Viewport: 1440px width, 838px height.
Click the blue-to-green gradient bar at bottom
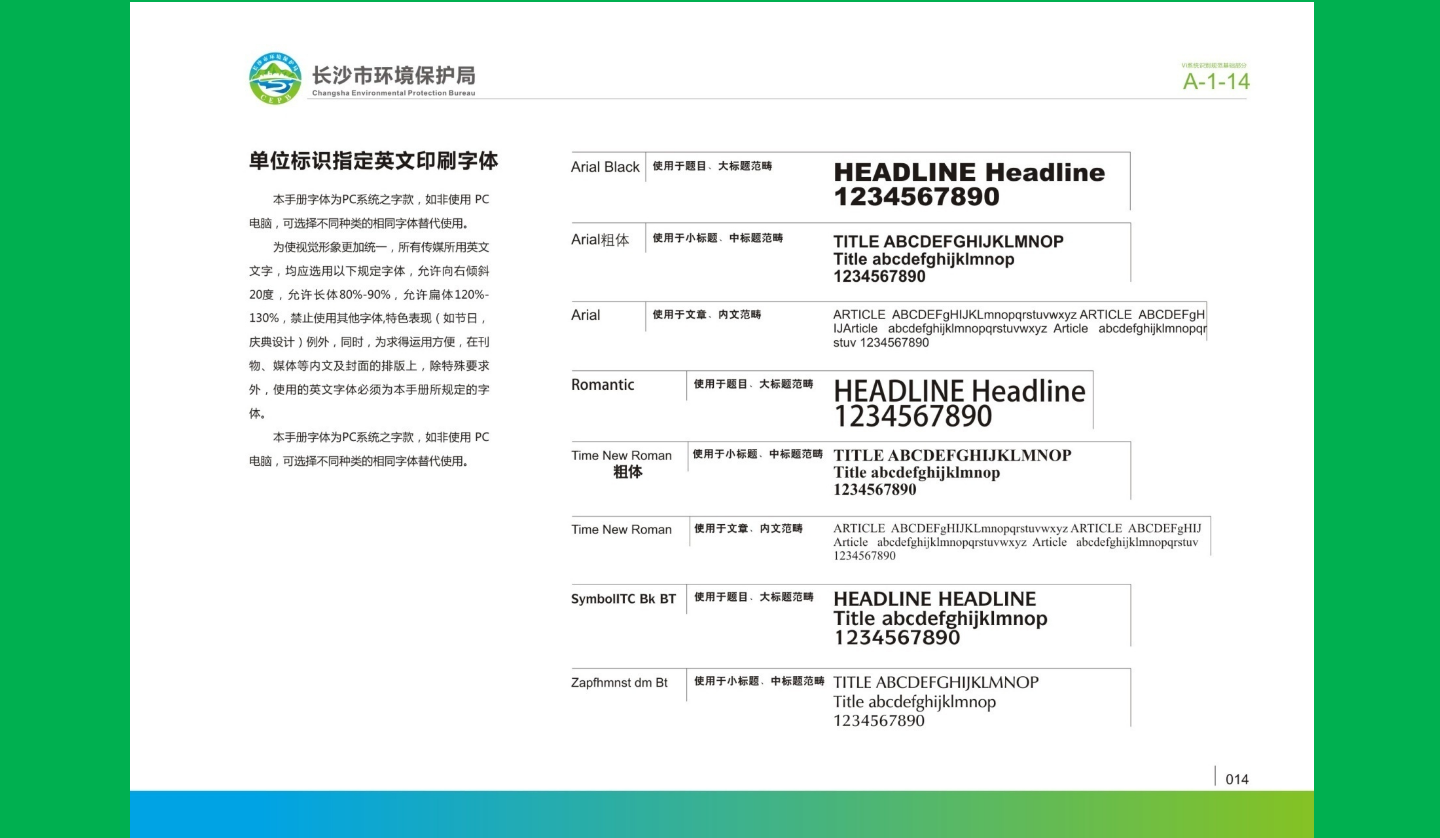(720, 815)
